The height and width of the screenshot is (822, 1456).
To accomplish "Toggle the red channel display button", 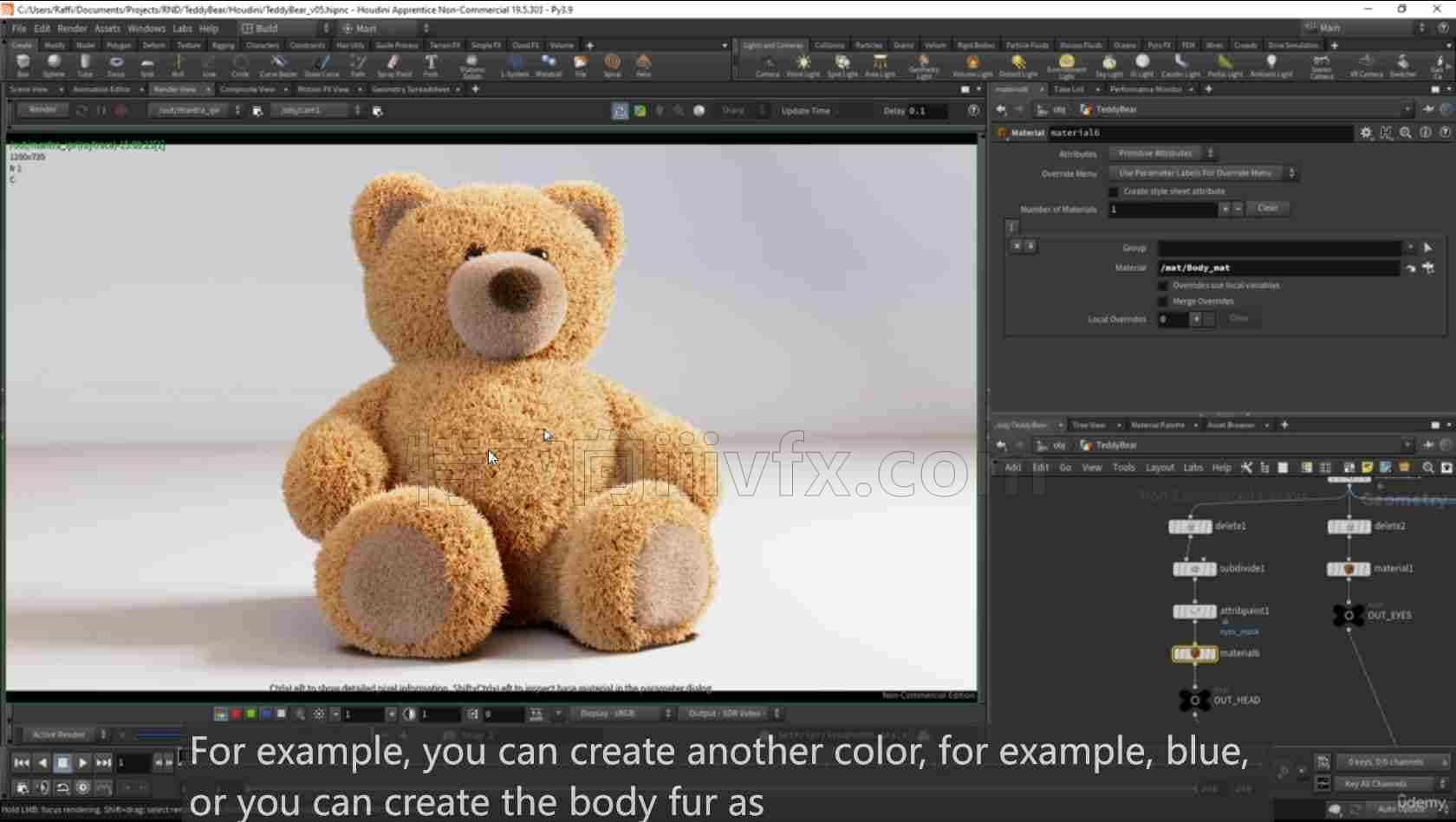I will tap(236, 714).
